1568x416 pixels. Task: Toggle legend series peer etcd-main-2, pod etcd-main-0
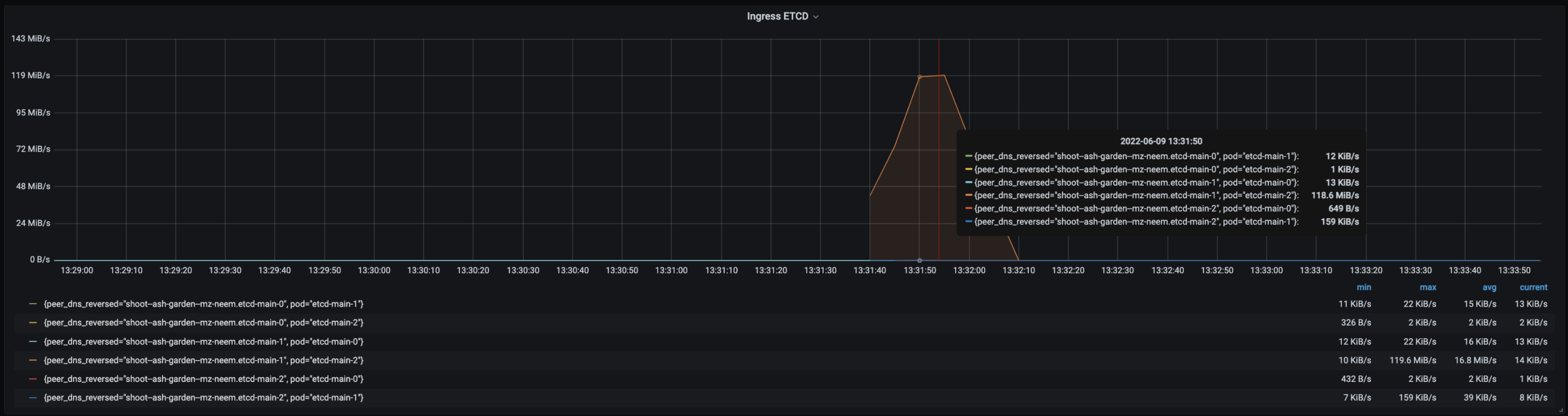tap(203, 379)
